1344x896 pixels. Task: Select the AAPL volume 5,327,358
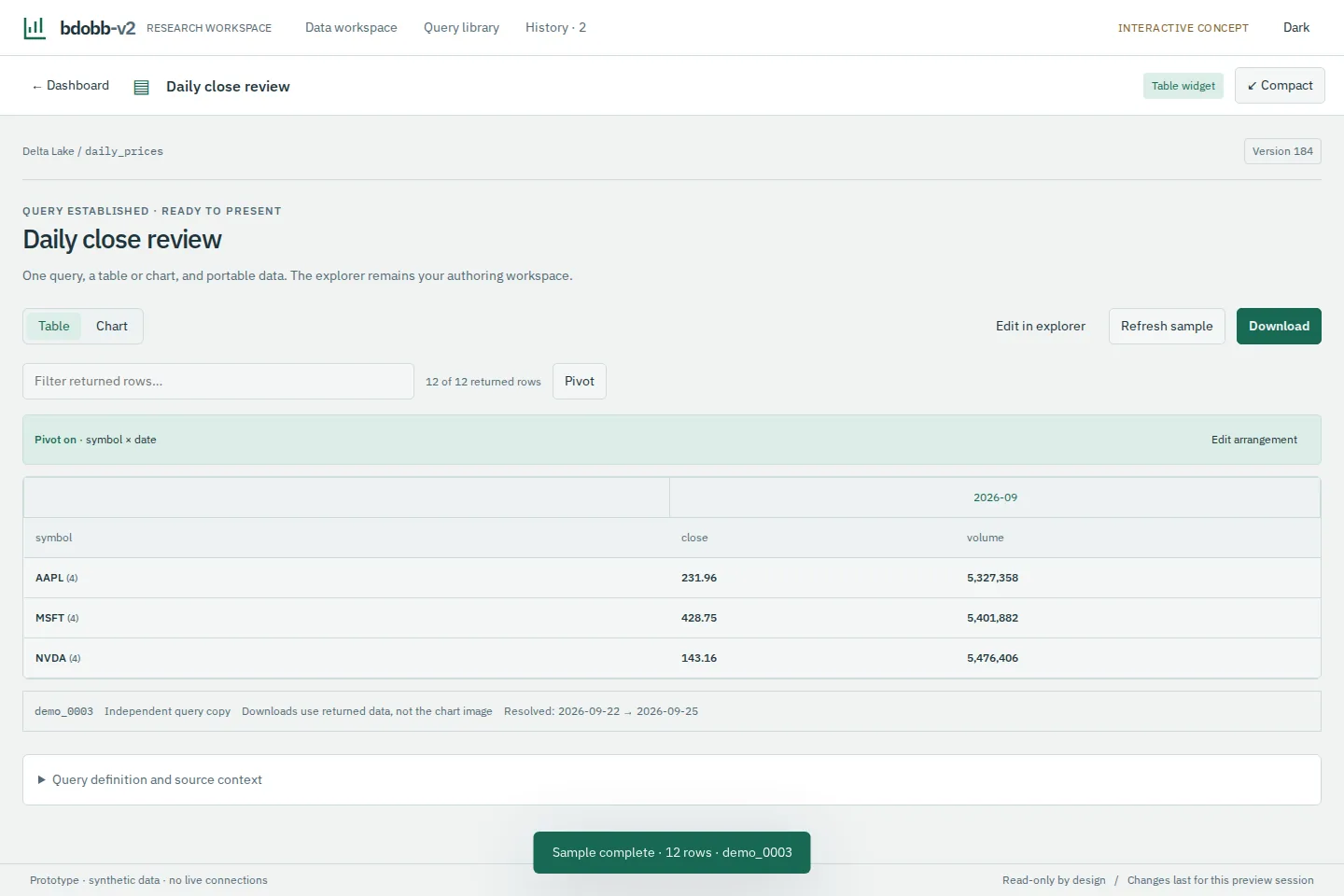(992, 578)
